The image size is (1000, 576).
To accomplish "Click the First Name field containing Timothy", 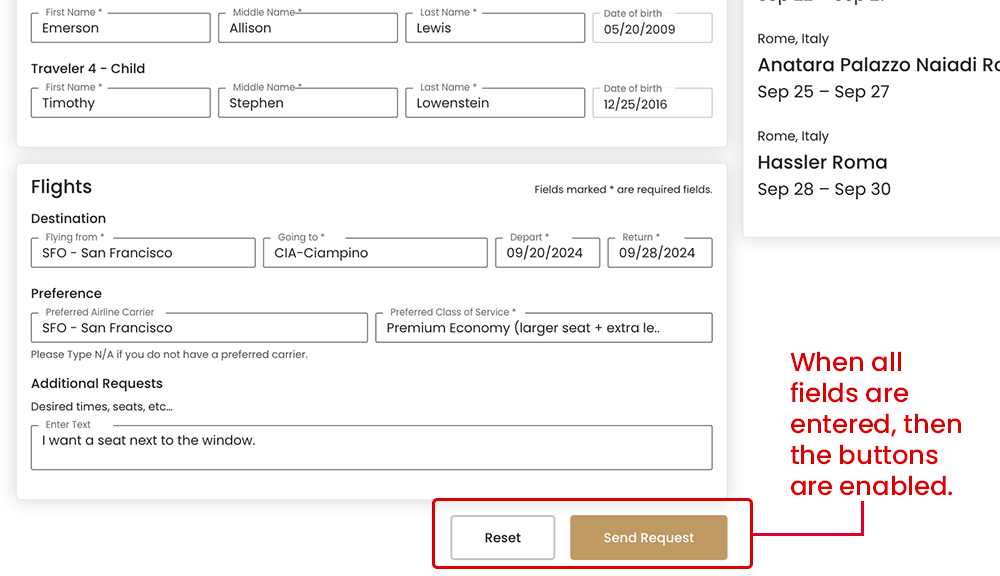I will pos(120,103).
